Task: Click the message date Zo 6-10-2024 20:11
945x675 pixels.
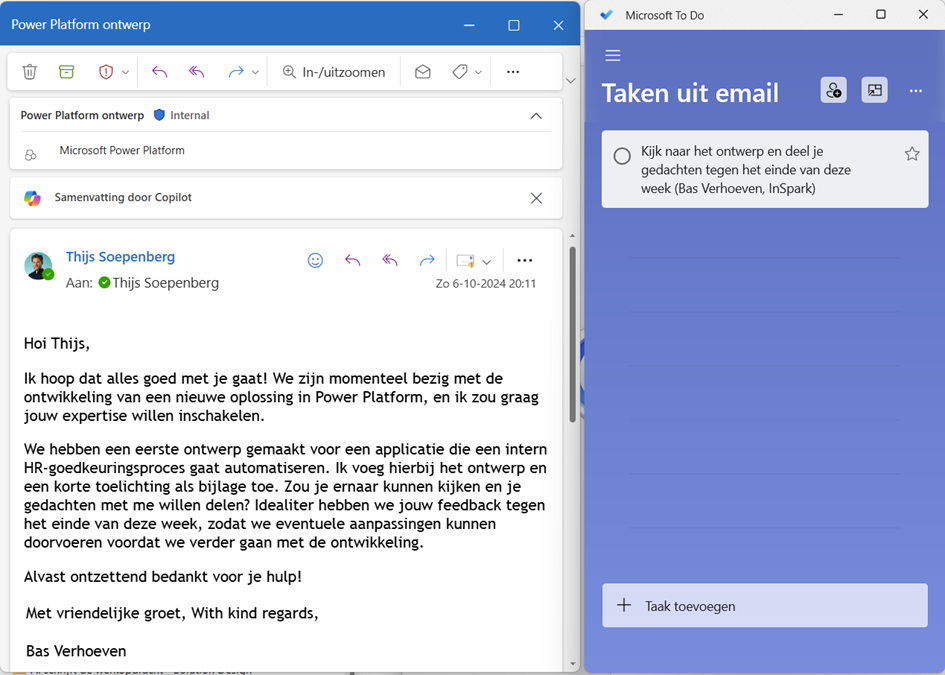Action: [x=486, y=284]
